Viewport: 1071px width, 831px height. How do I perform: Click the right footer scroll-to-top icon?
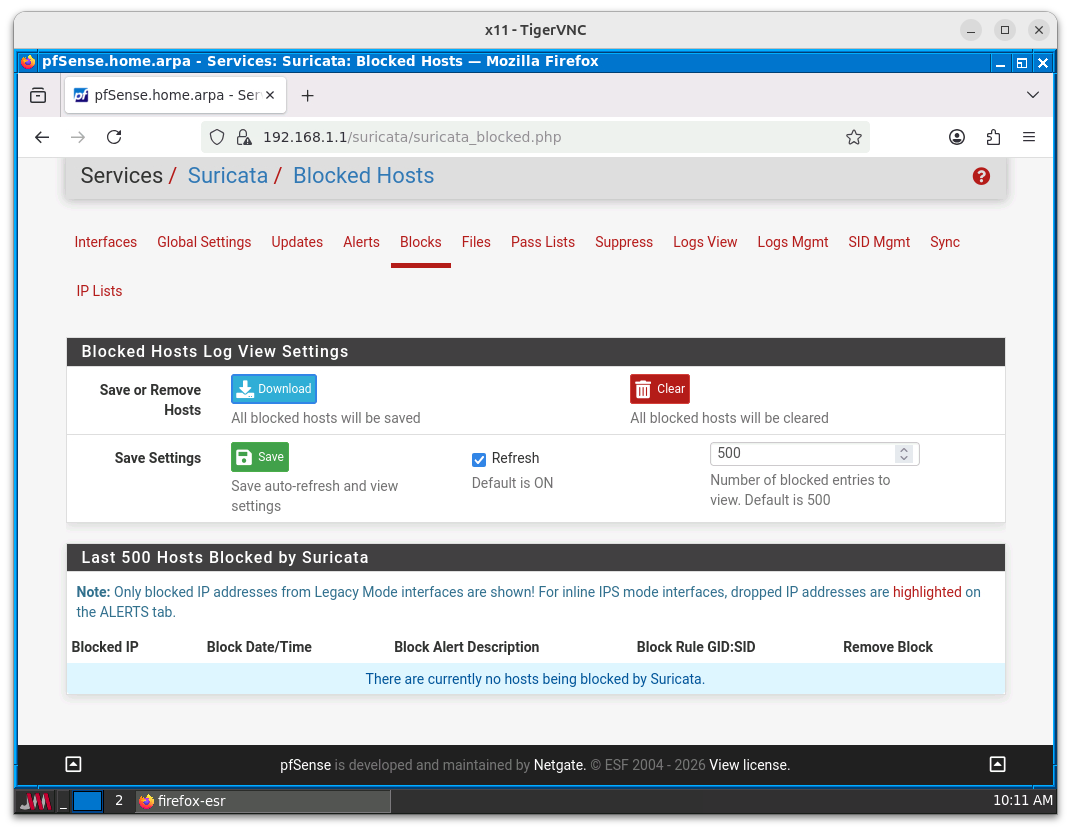(x=997, y=764)
